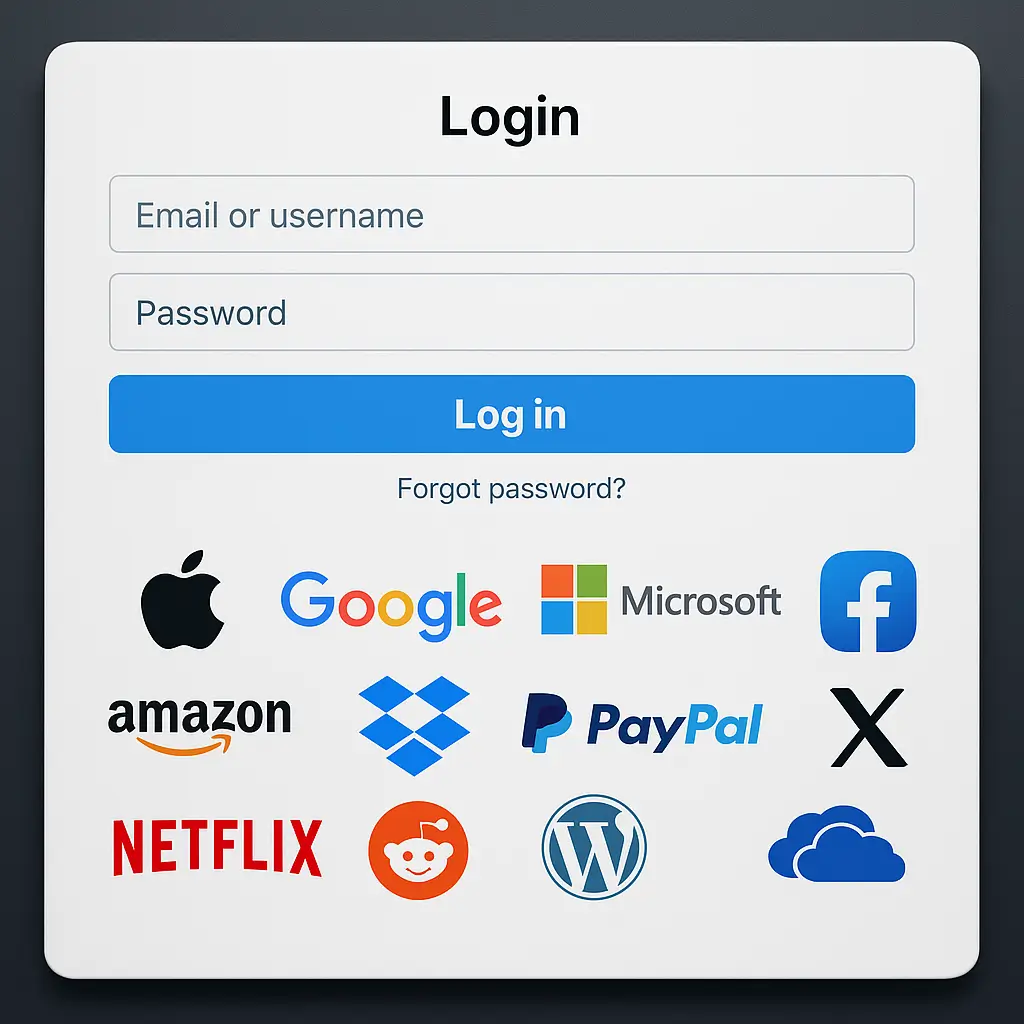
Task: Select the PayPal double-P emblem
Action: 547,722
